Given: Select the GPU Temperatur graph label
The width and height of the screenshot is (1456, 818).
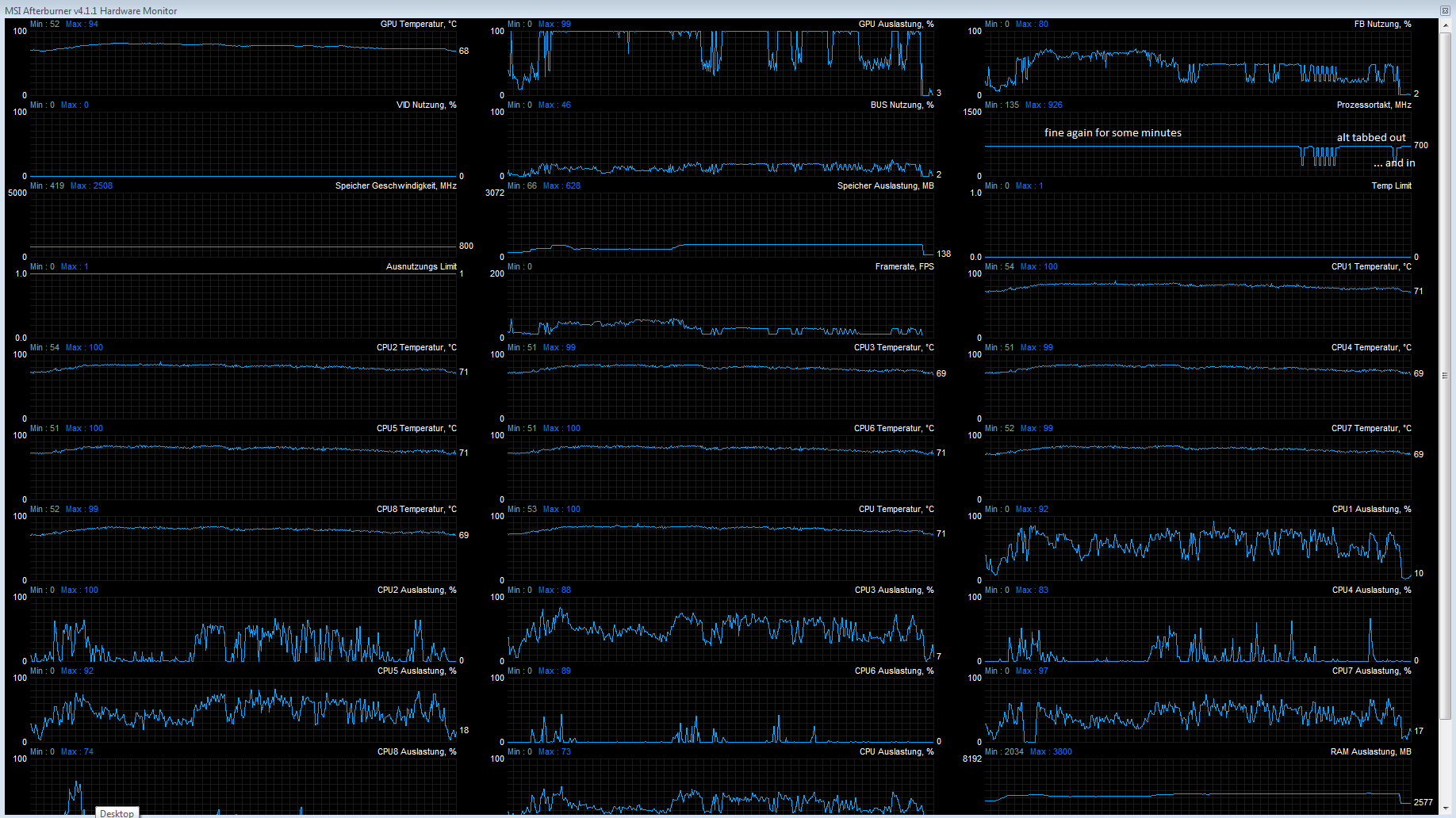Looking at the screenshot, I should point(418,25).
